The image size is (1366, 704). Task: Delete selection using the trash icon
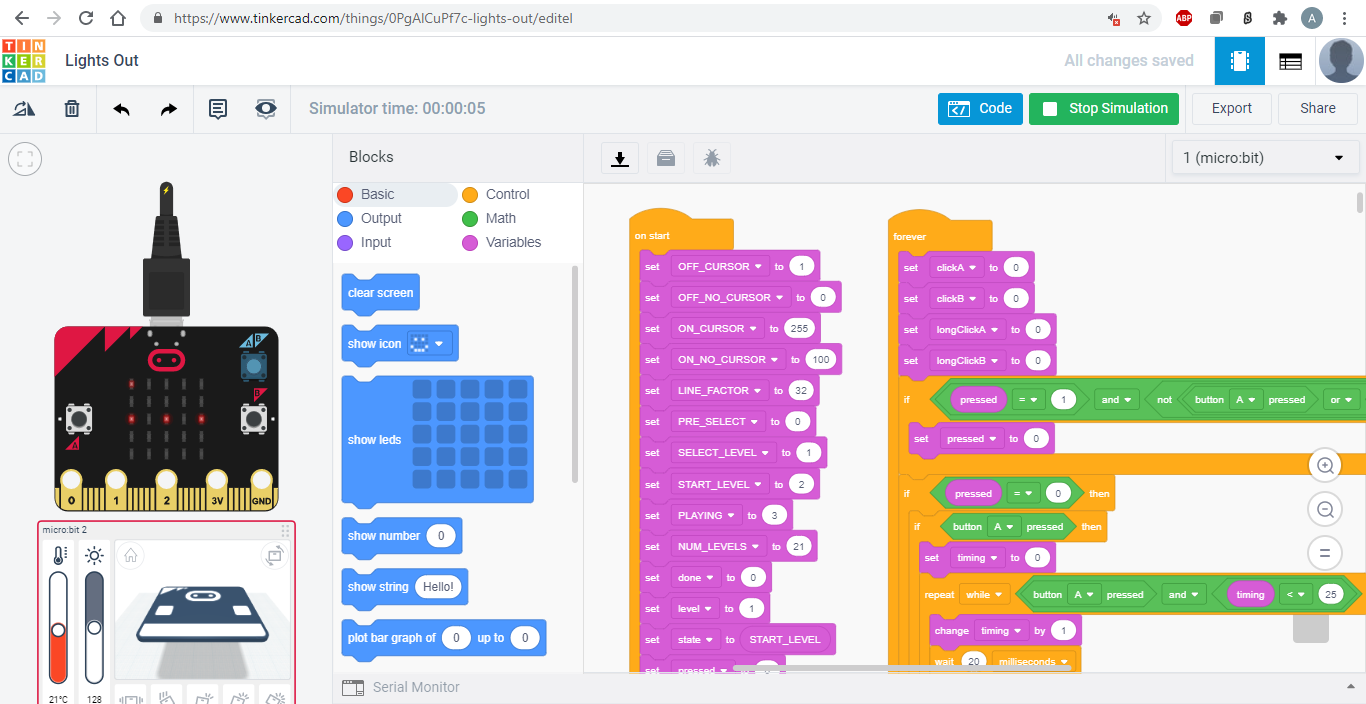pyautogui.click(x=71, y=108)
